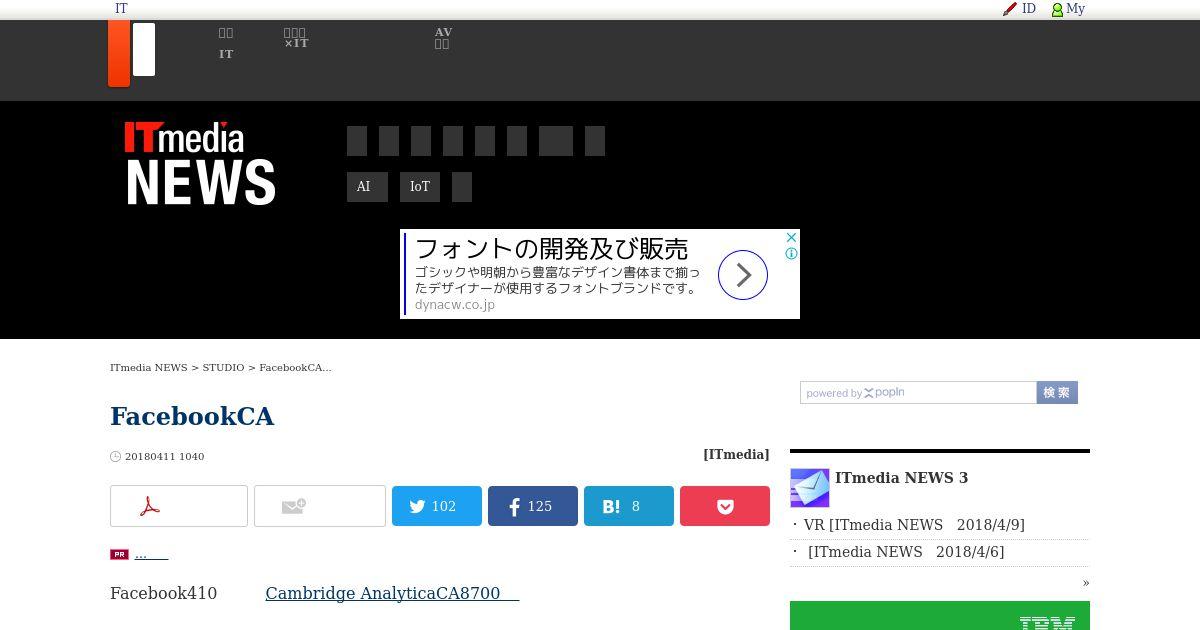1200x630 pixels.
Task: Click the » more link in the sidebar
Action: click(x=1086, y=583)
